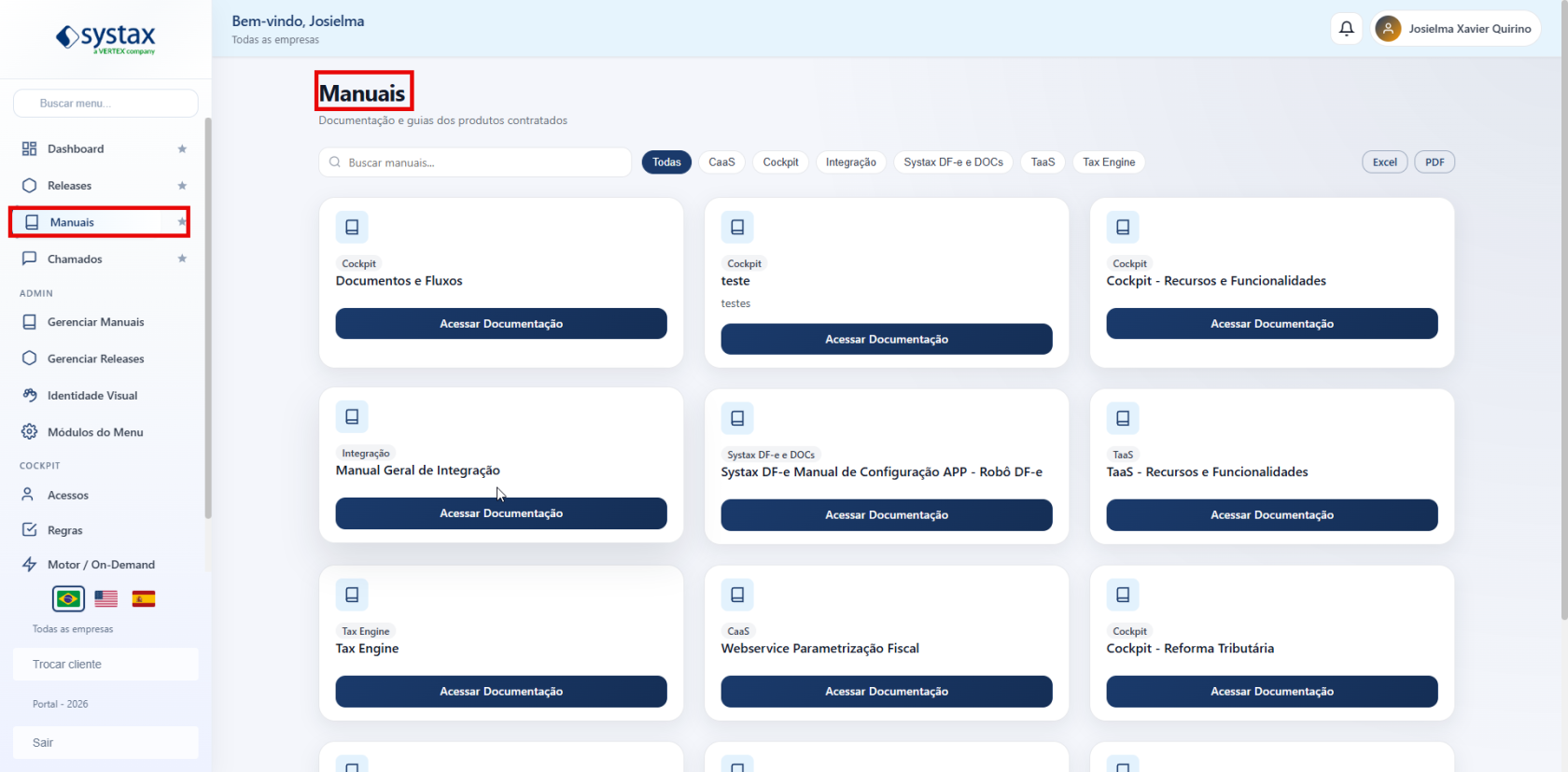Select Manuais in sidebar menu
The image size is (1568, 772).
click(x=100, y=222)
